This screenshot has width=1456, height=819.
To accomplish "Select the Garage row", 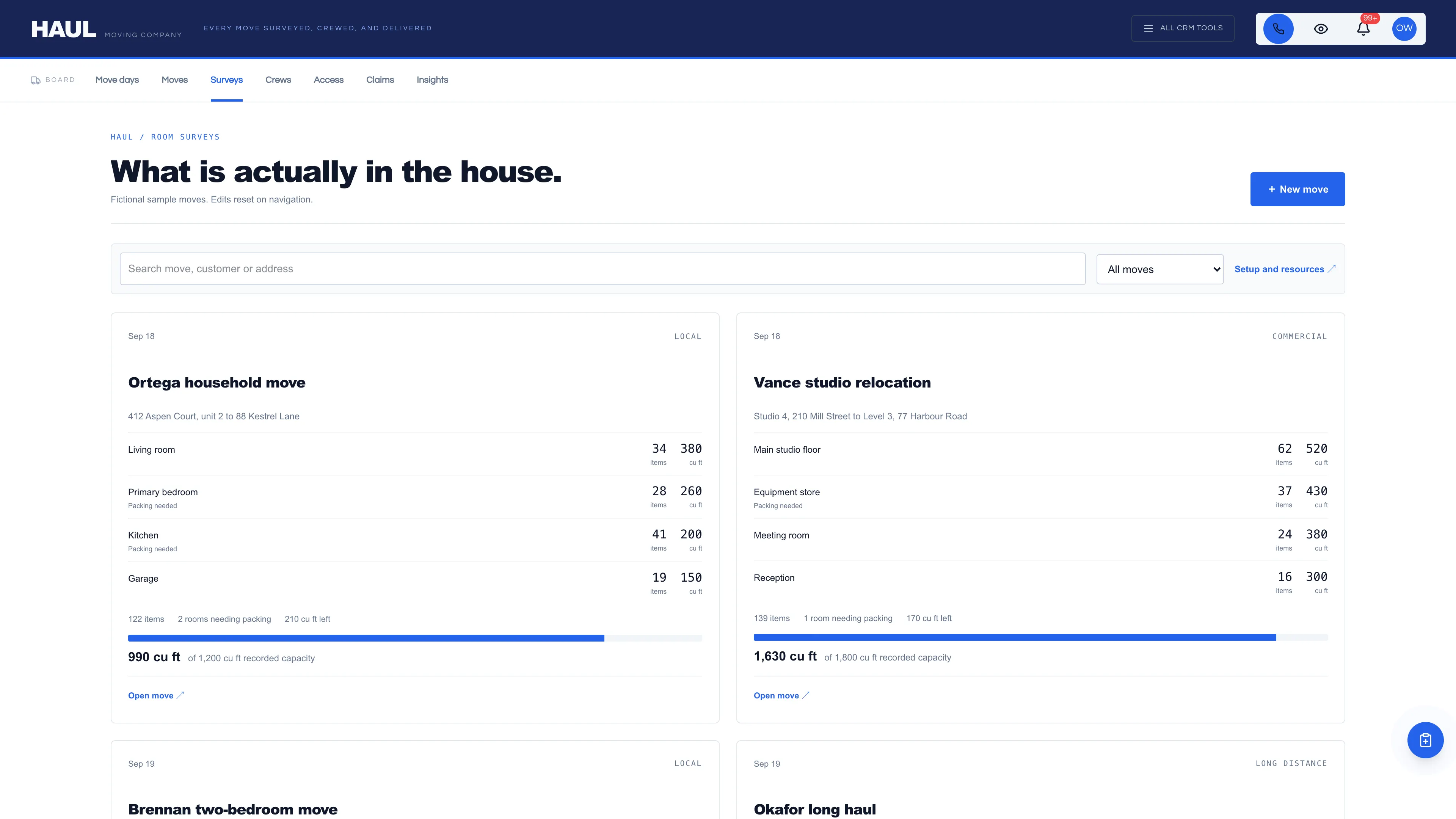I will [415, 583].
